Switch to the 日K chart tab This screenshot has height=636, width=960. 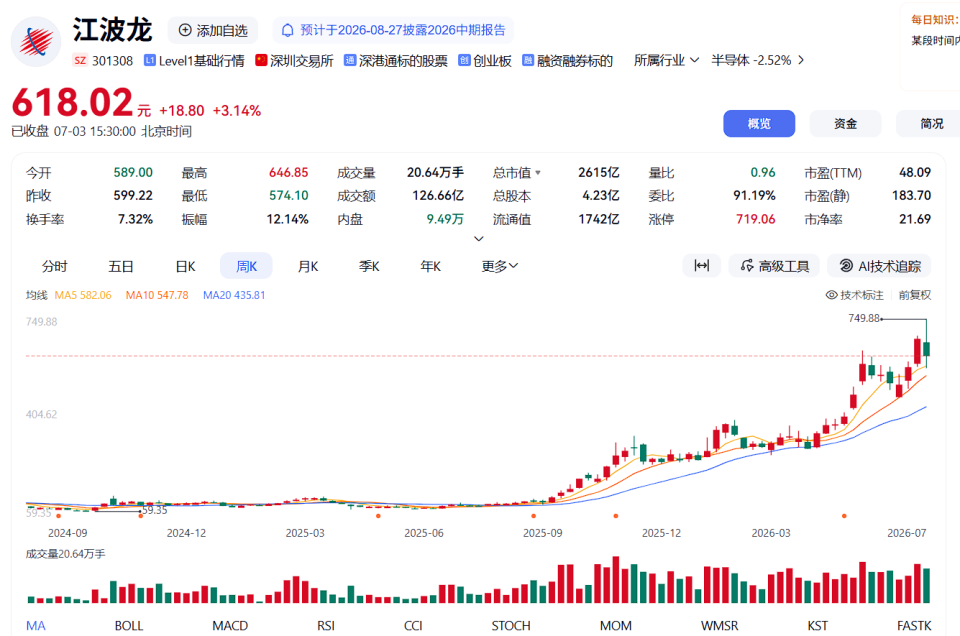pyautogui.click(x=186, y=266)
